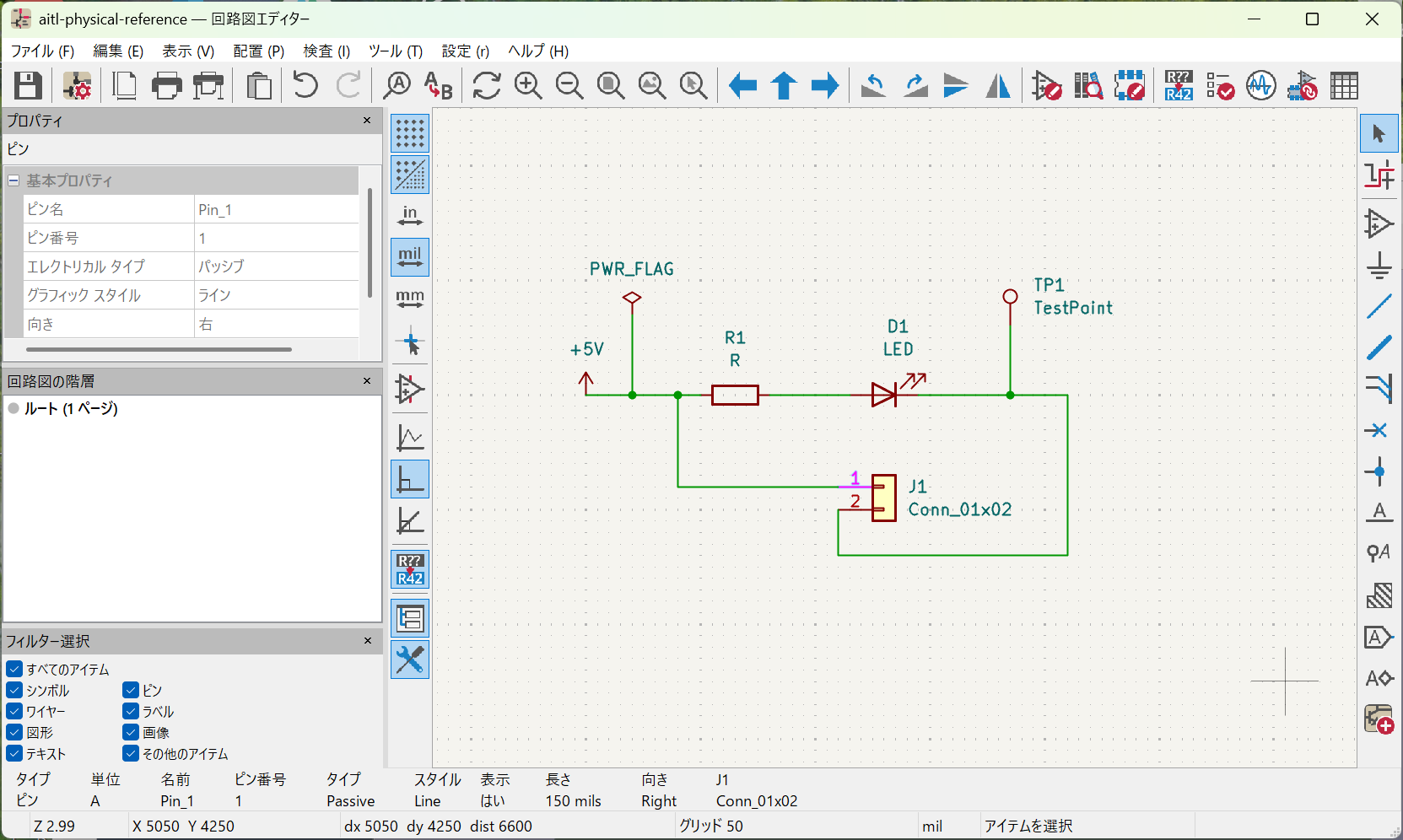The width and height of the screenshot is (1403, 840).
Task: Save the current schematic
Action: coord(27,85)
